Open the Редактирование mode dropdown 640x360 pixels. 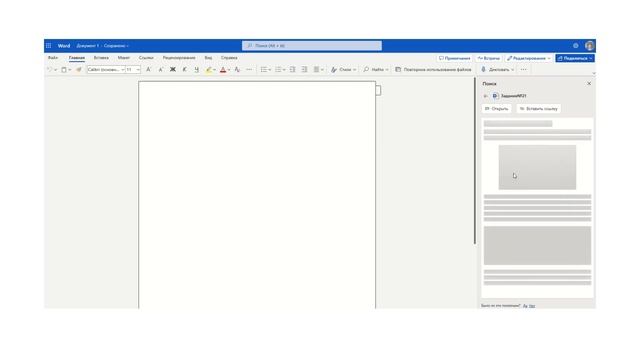tap(529, 58)
